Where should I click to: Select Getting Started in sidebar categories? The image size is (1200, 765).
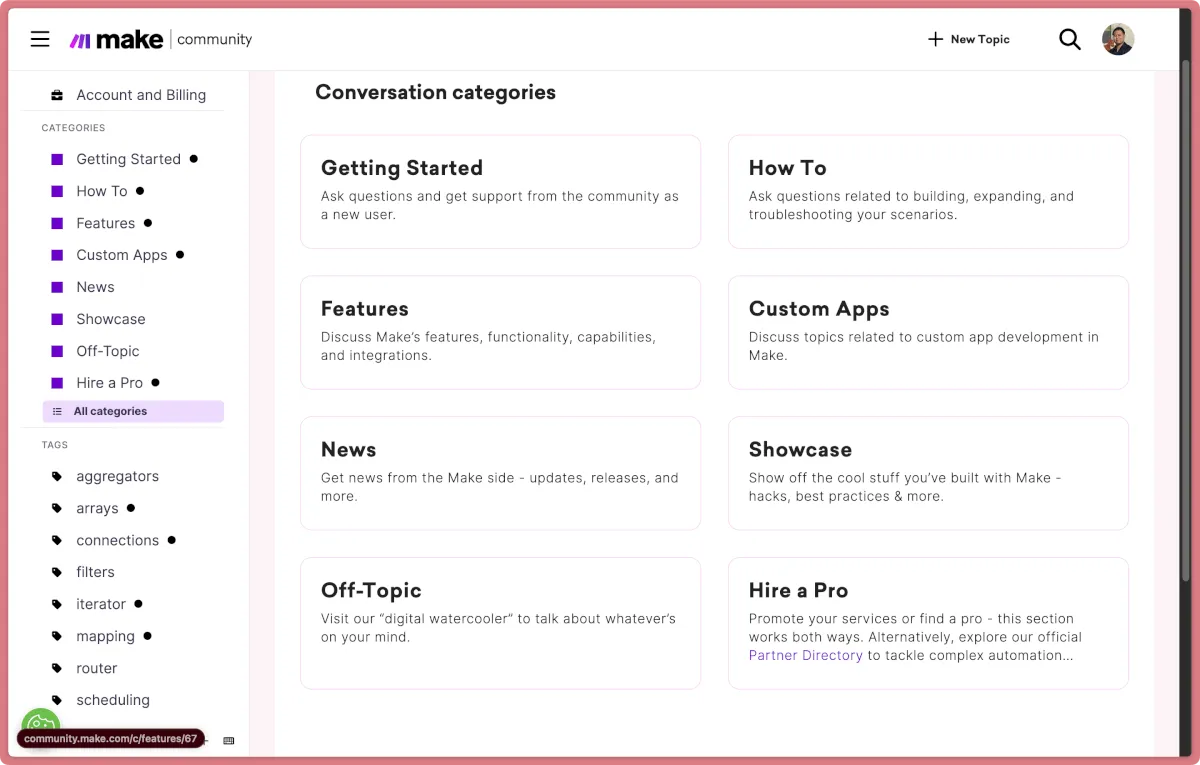point(128,159)
